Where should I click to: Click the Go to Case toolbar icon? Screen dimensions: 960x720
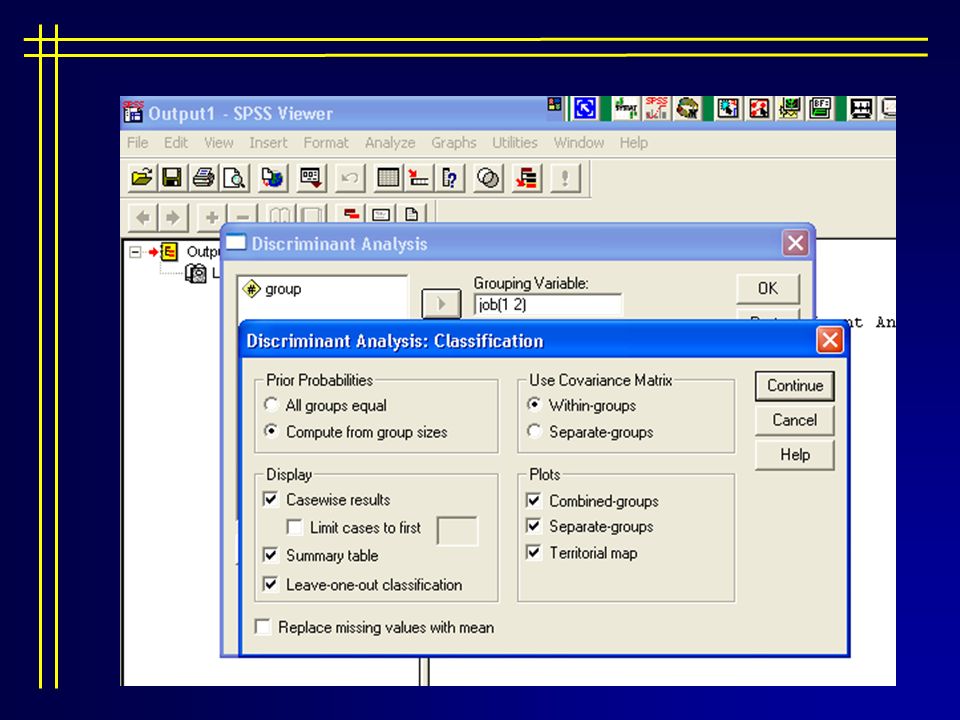[x=419, y=178]
